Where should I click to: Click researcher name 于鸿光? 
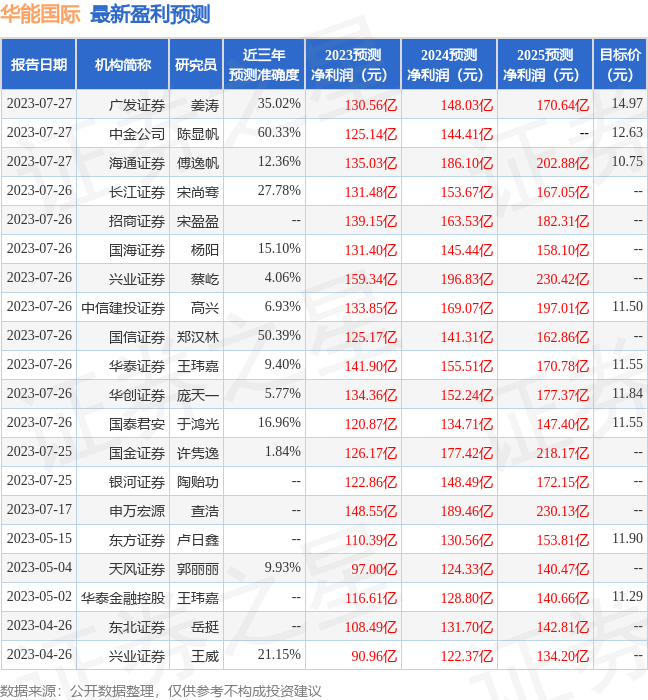pyautogui.click(x=198, y=425)
